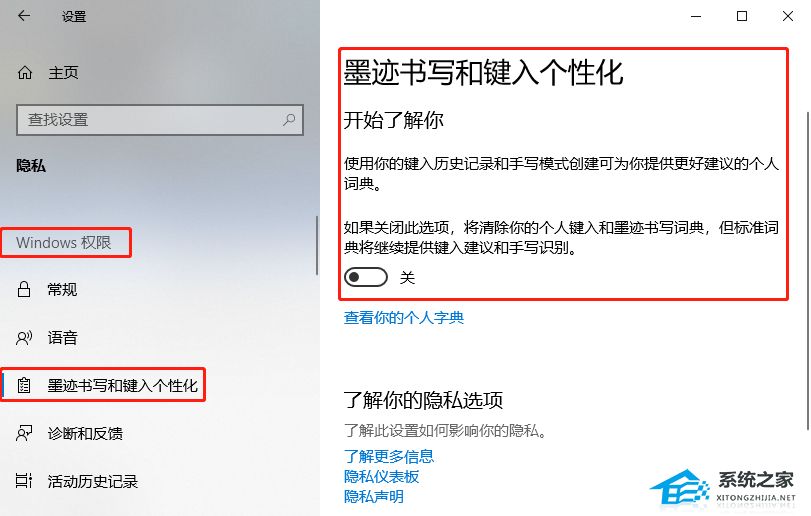The width and height of the screenshot is (811, 516).
Task: Click the activity history icon
Action: (24, 481)
